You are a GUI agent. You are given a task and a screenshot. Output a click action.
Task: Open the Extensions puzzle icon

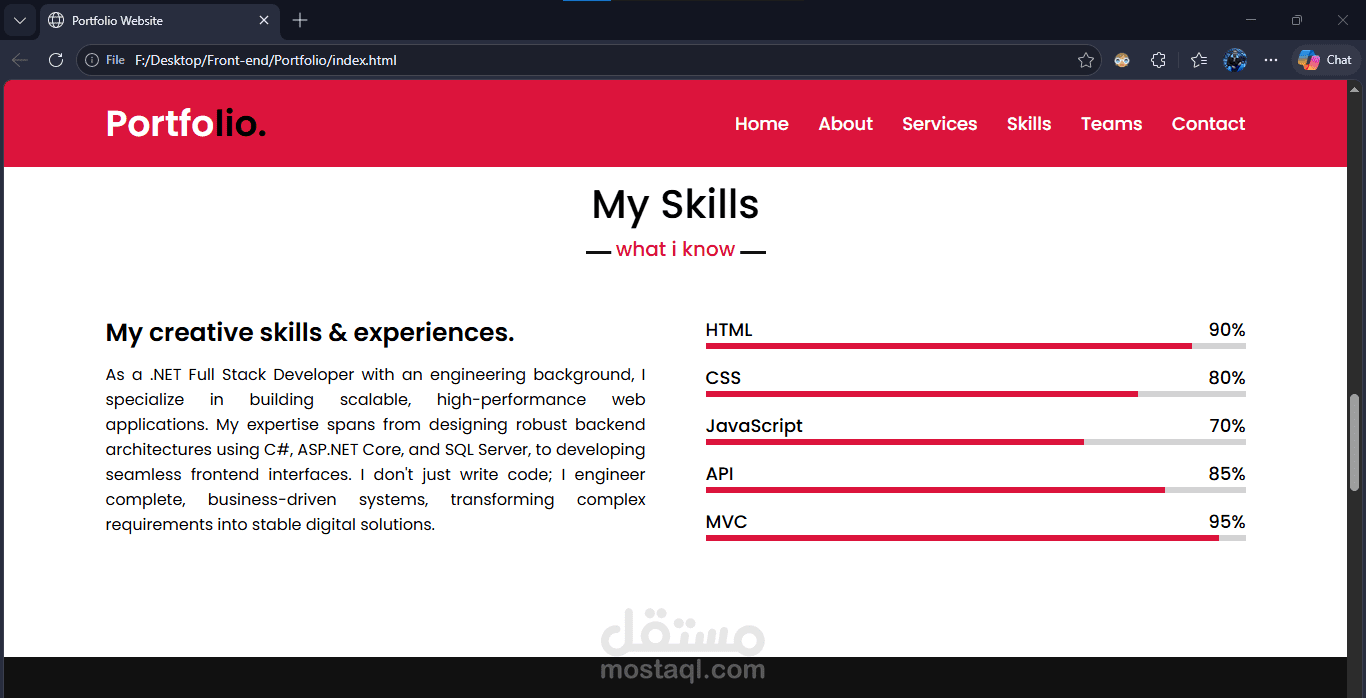coord(1158,60)
